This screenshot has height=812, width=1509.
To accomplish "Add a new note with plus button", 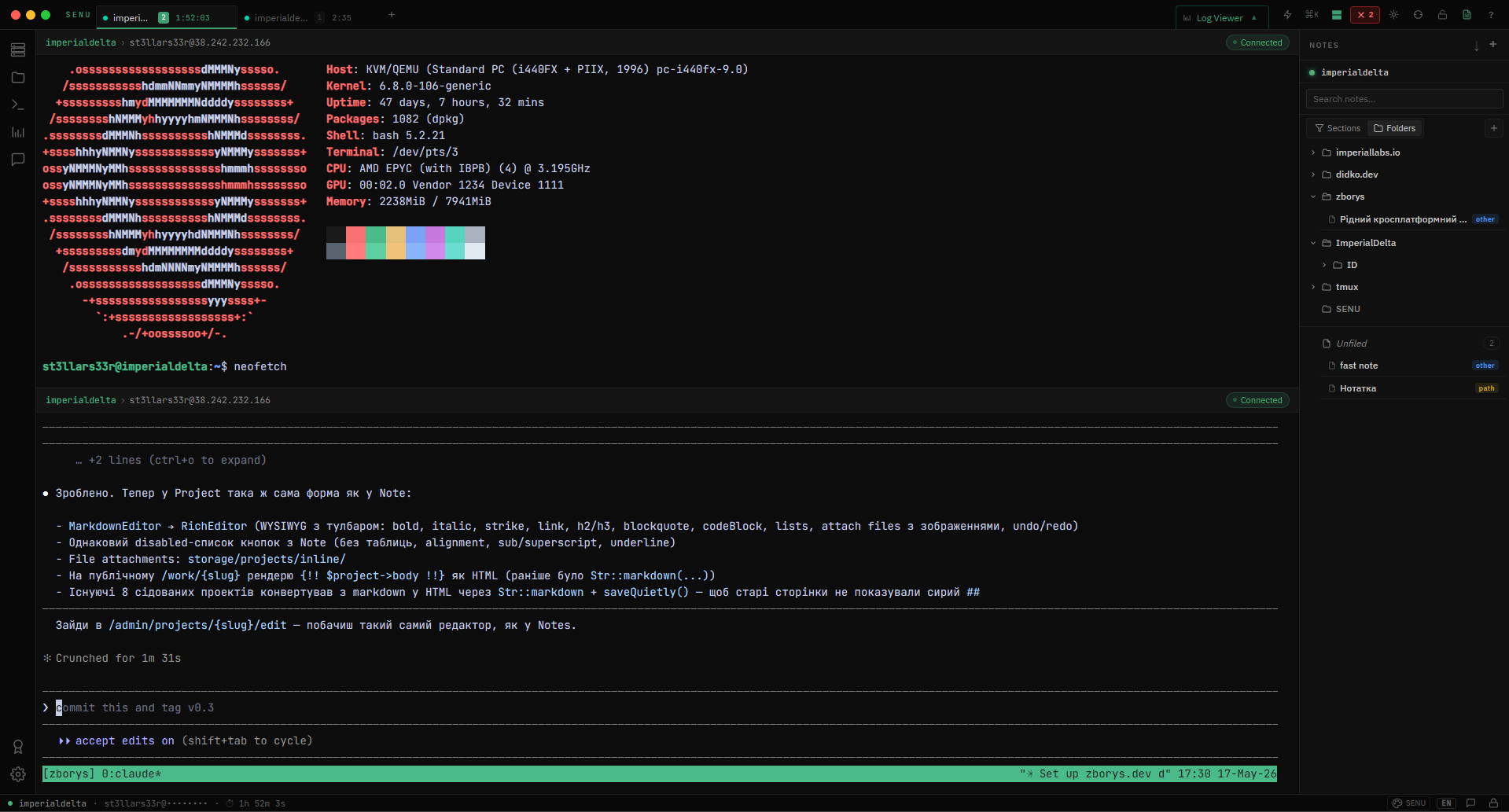I will pos(1493,45).
